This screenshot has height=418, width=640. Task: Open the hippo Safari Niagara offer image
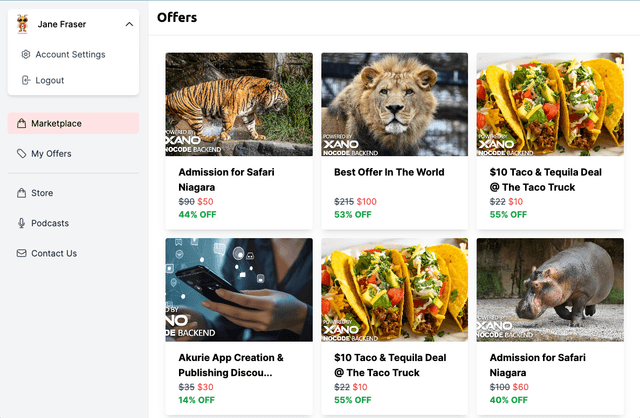pos(550,290)
